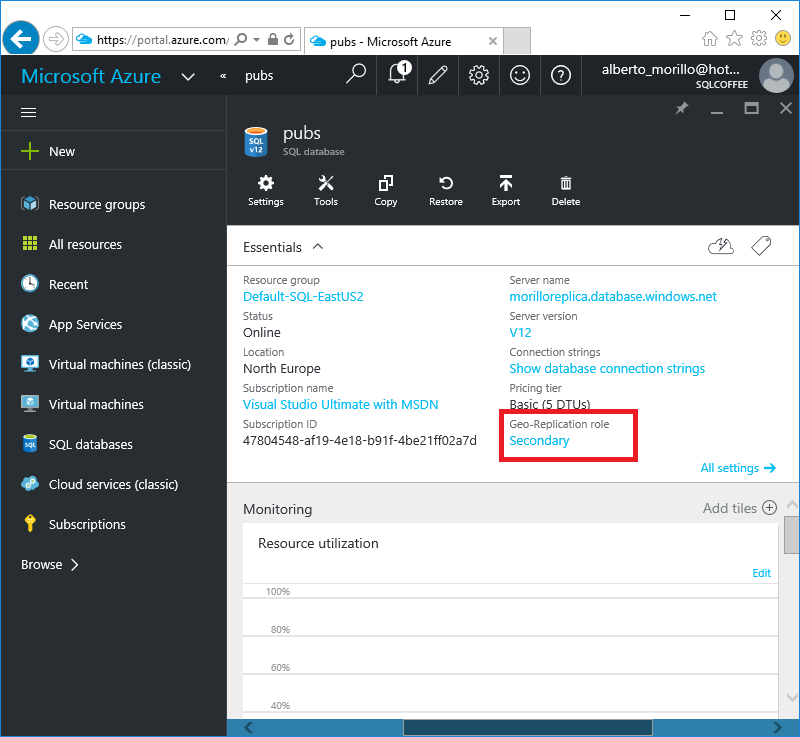Select the pubs - Microsoft Azure browser tab
The height and width of the screenshot is (737, 800).
[x=404, y=41]
